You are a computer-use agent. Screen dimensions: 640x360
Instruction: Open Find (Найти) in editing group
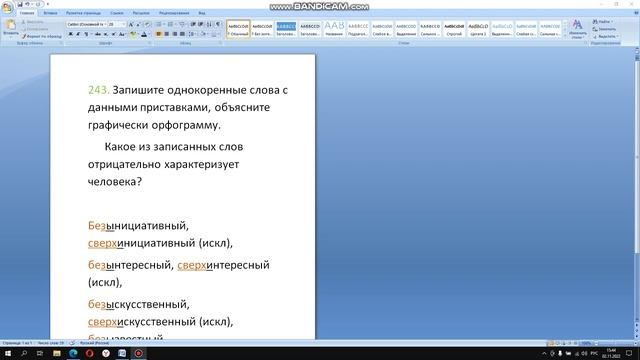[x=604, y=22]
